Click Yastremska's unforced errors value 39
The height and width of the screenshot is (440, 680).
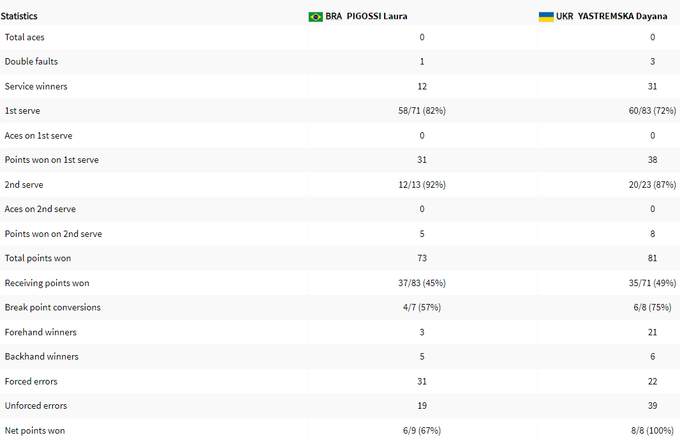pos(652,405)
